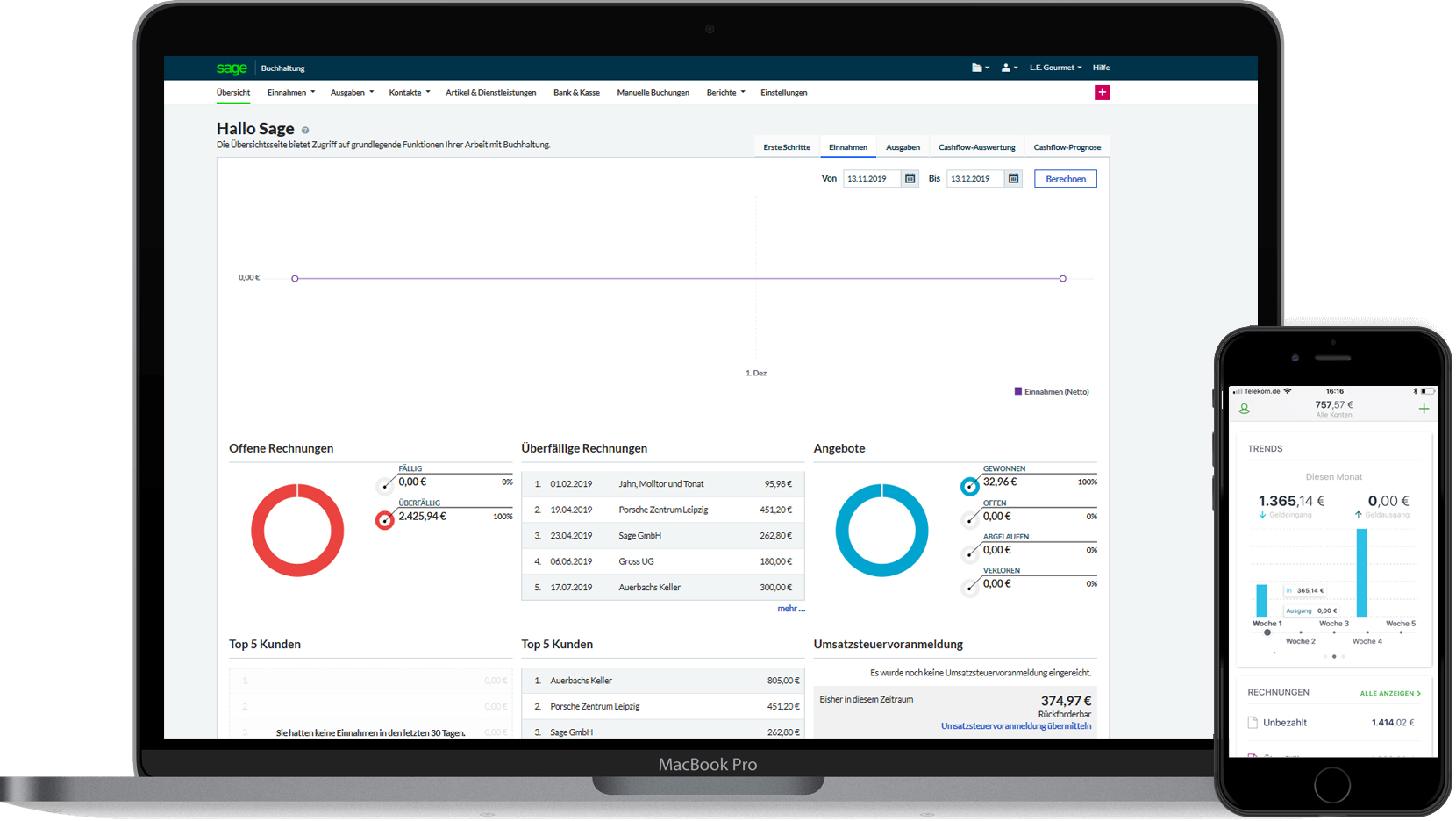The width and height of the screenshot is (1456, 821).
Task: Select the Einnahmen chart tab
Action: (x=848, y=147)
